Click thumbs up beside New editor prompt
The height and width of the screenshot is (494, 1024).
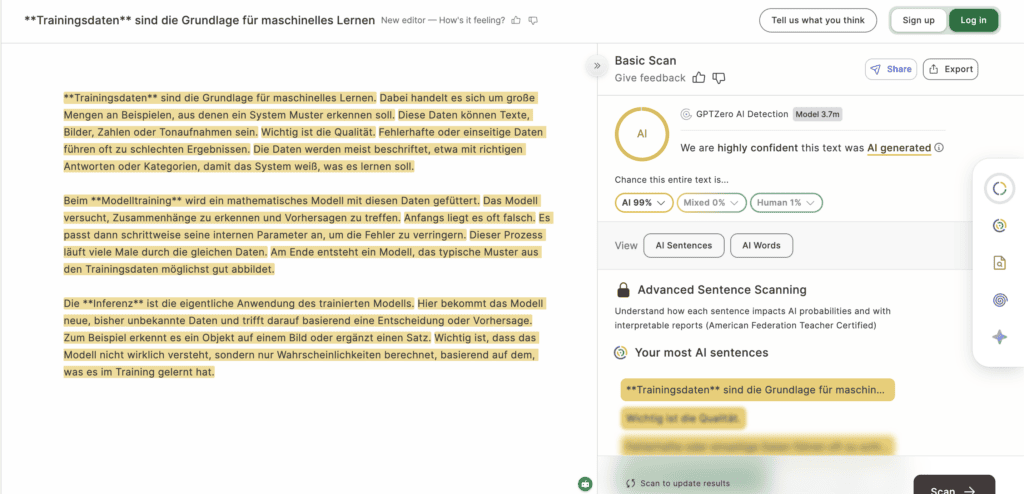click(516, 20)
